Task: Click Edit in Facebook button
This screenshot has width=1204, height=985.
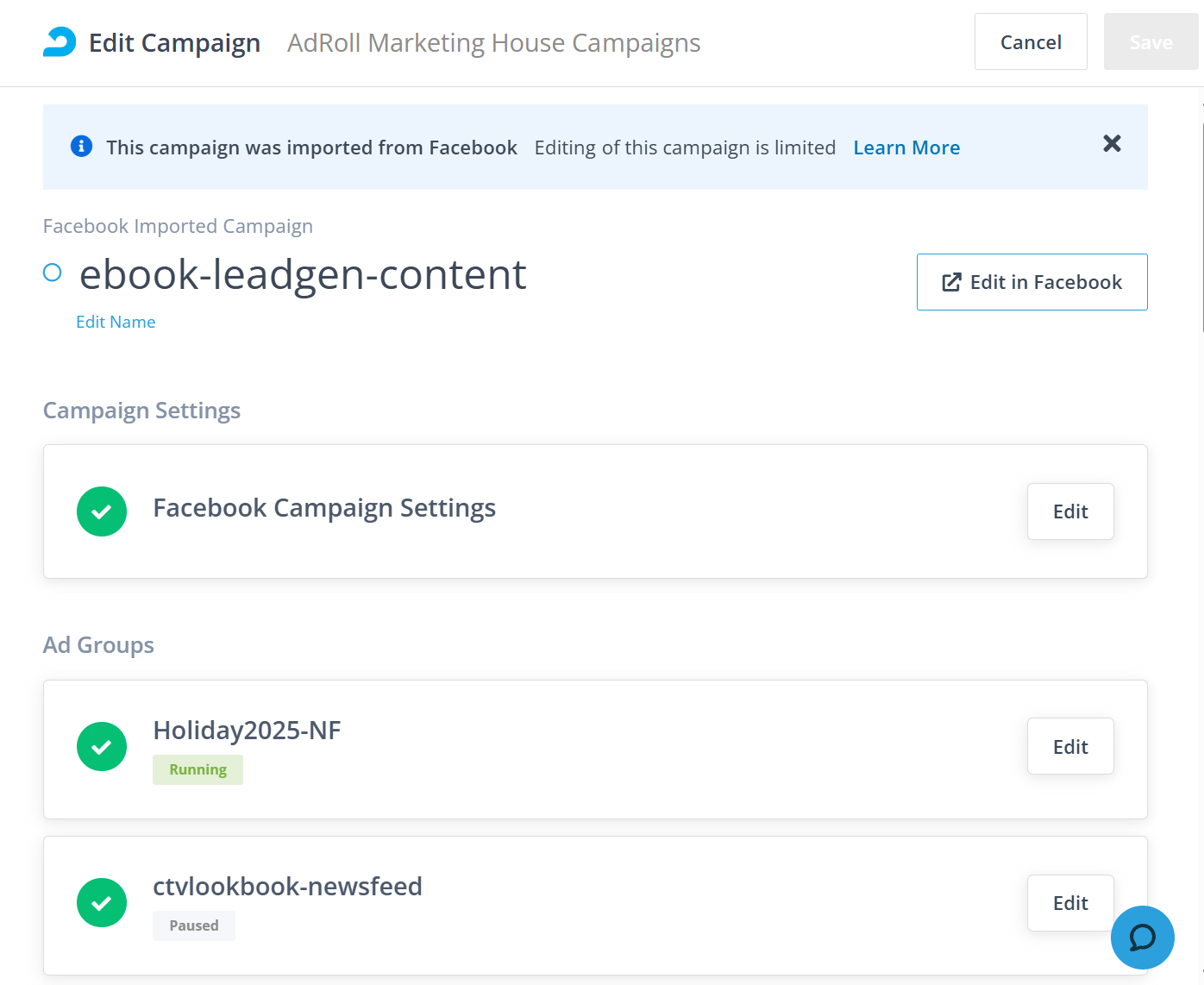Action: [1032, 282]
